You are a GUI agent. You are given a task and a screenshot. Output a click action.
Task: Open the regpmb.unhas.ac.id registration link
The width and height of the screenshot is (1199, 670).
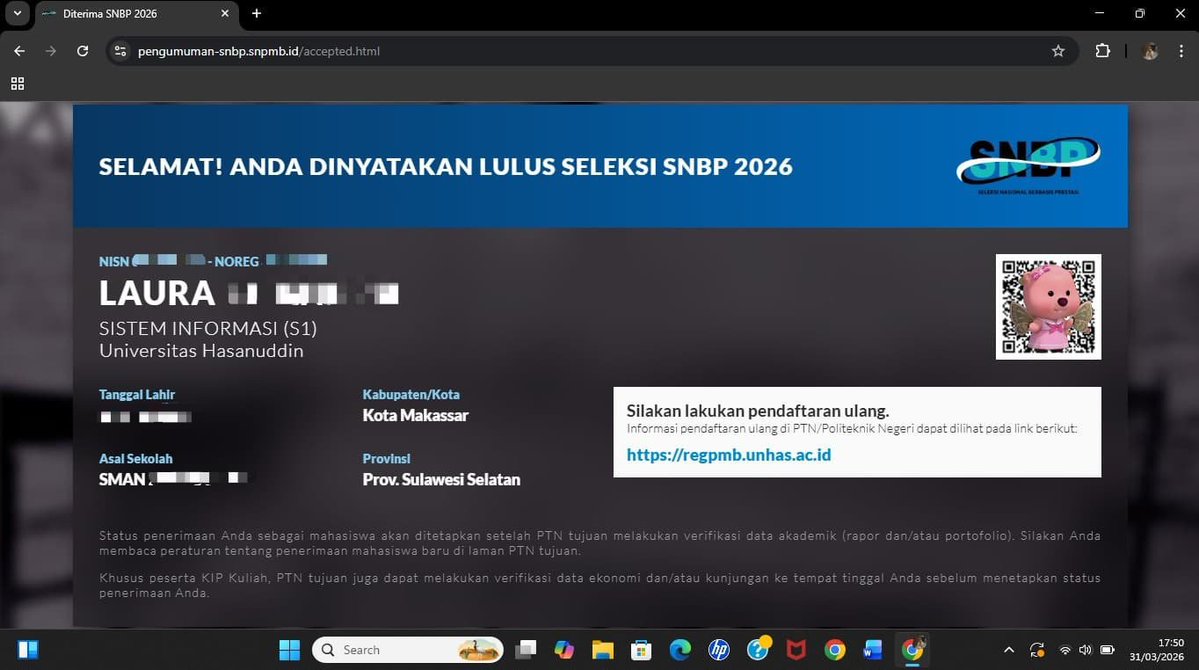729,454
